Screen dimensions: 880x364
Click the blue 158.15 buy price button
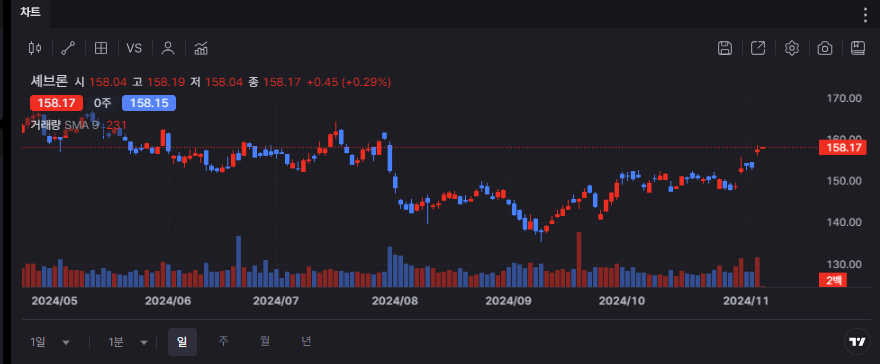coord(149,103)
